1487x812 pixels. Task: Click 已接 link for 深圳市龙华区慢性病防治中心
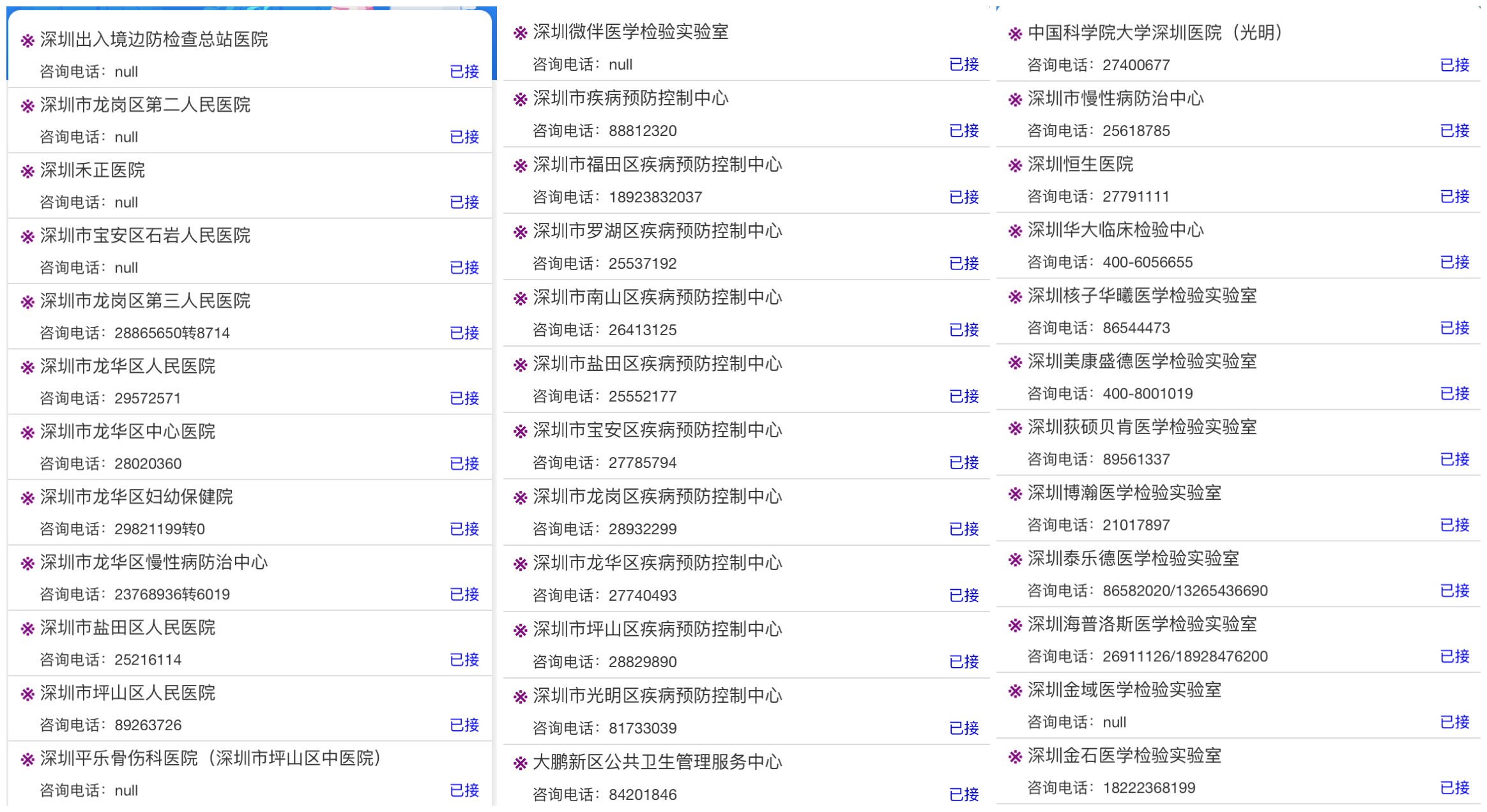coord(464,594)
